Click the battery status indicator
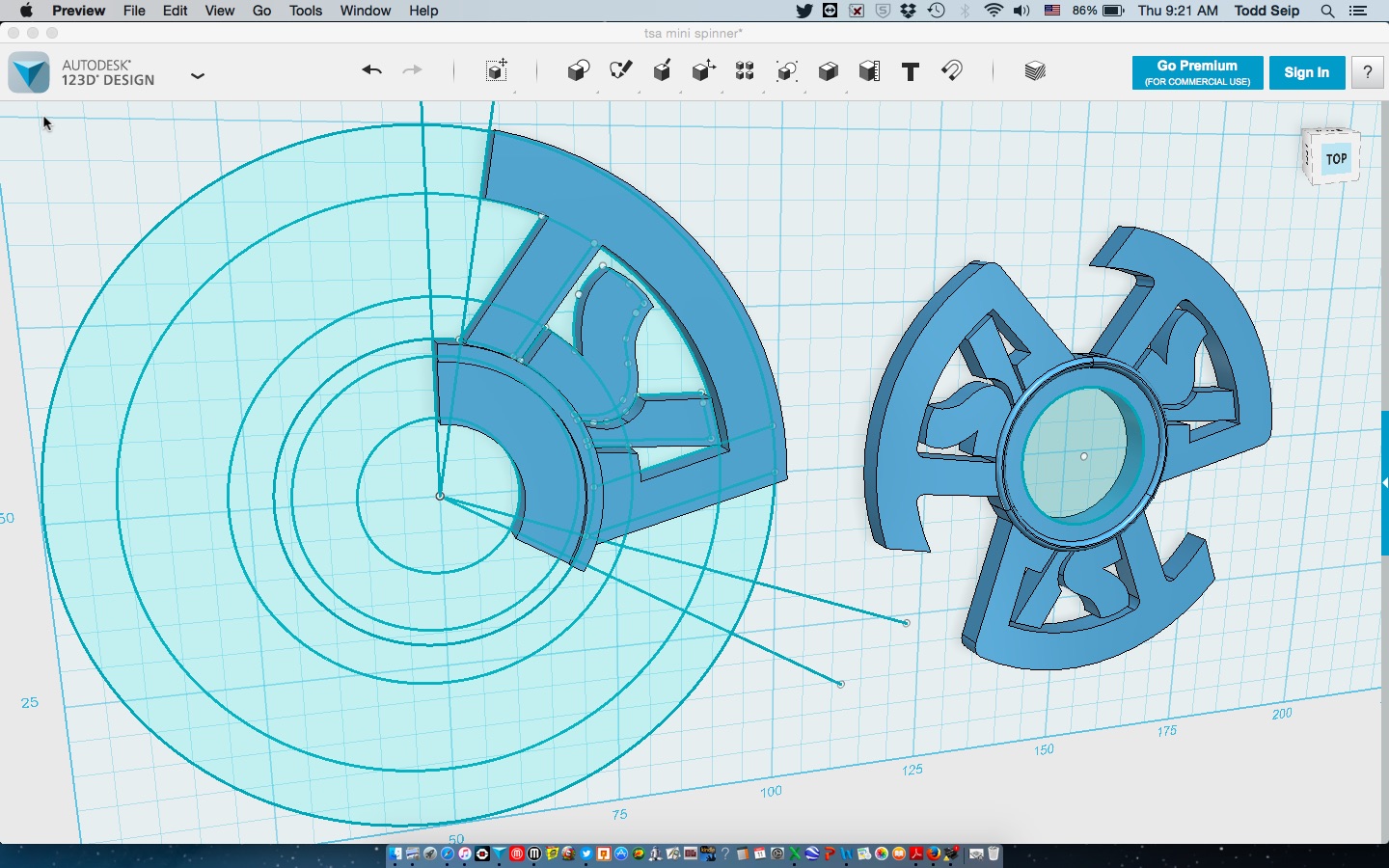1389x868 pixels. [1099, 11]
